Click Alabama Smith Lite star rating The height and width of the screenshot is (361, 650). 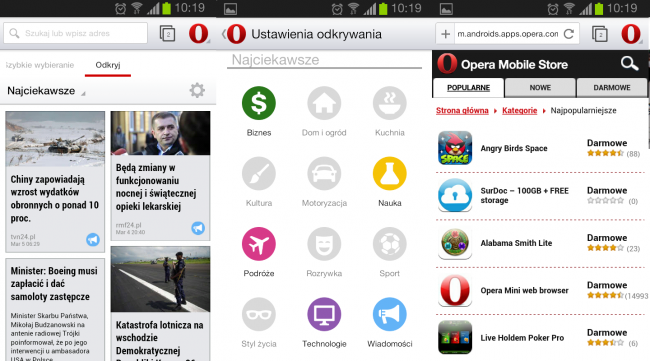(x=606, y=248)
